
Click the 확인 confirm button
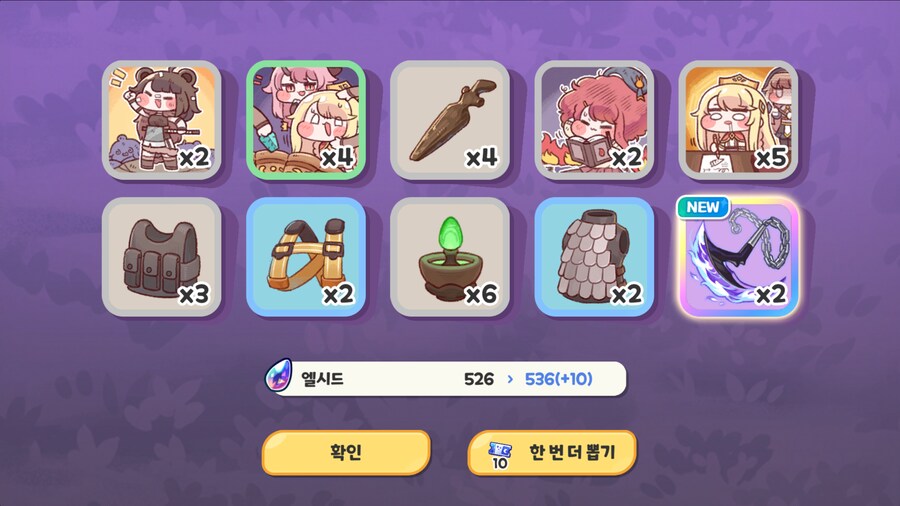click(346, 453)
